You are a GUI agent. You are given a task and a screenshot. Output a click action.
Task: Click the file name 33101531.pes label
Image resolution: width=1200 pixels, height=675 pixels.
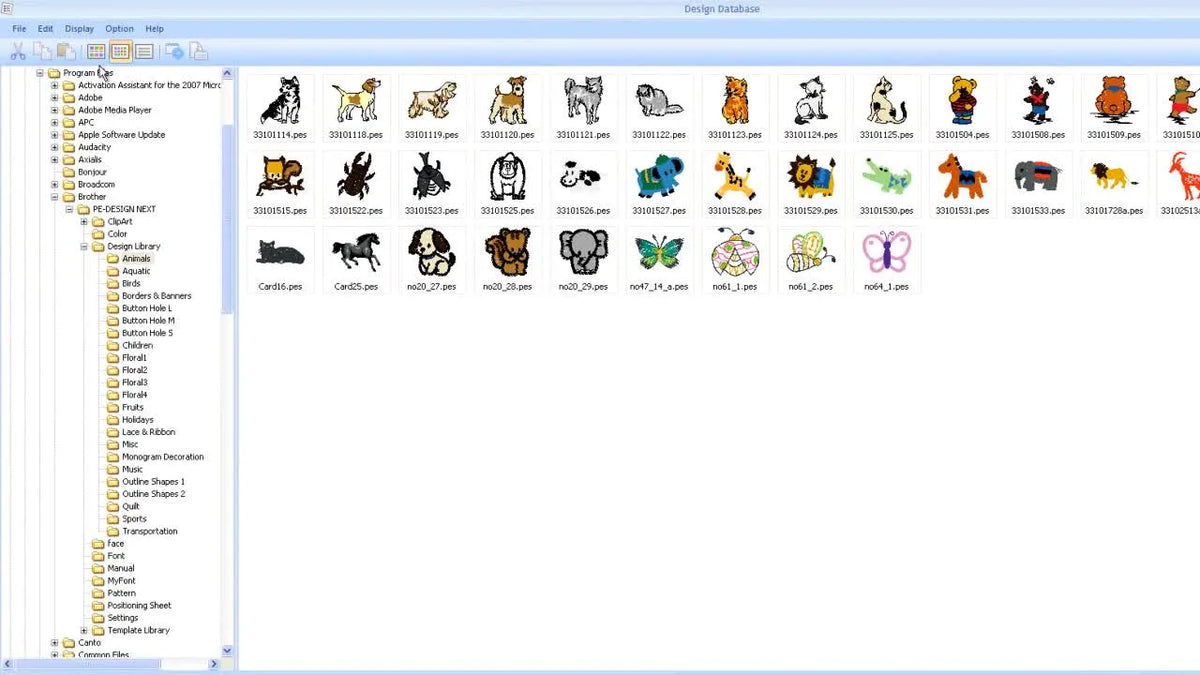(x=963, y=211)
